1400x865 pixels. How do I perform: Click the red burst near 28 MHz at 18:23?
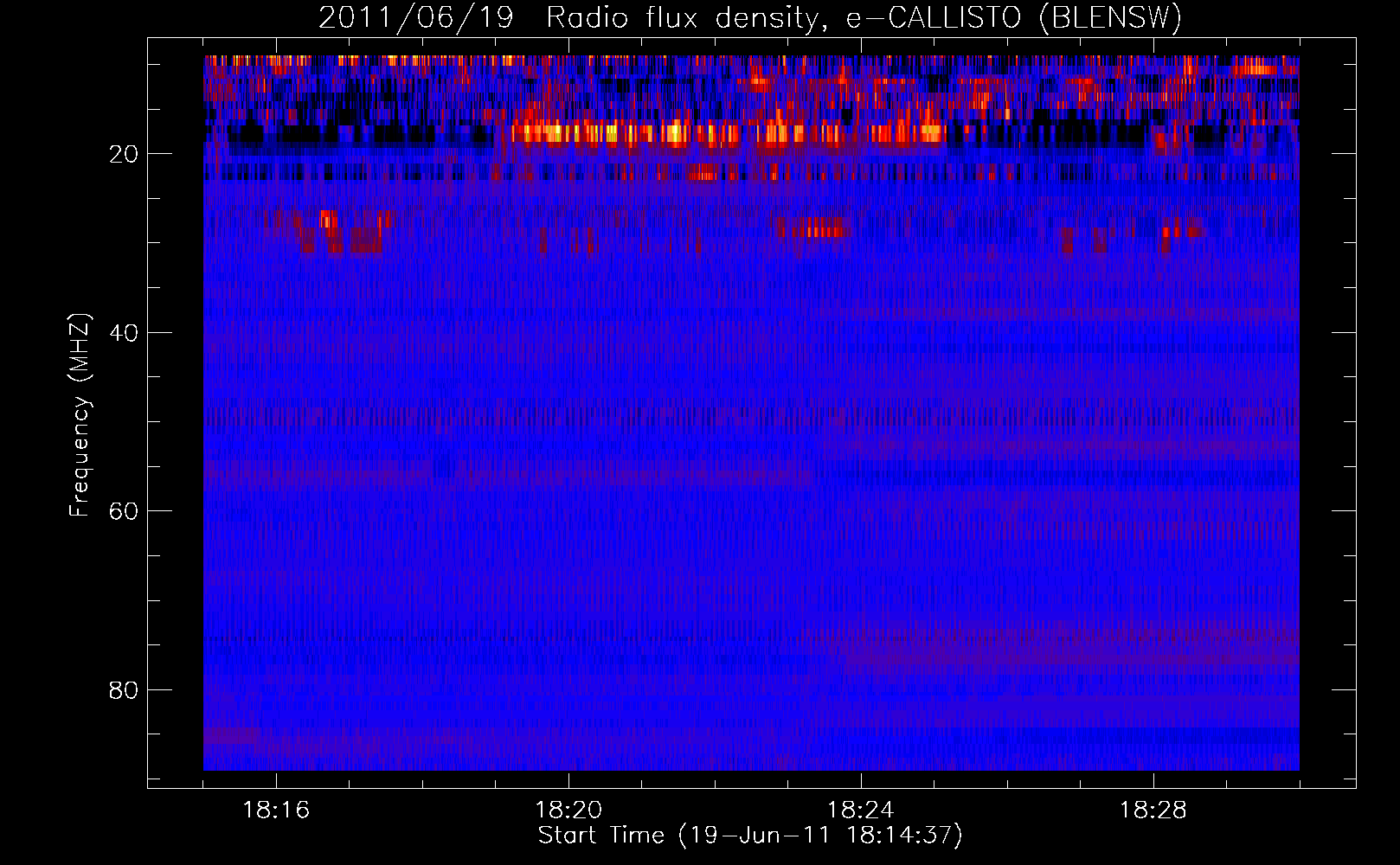pyautogui.click(x=812, y=227)
